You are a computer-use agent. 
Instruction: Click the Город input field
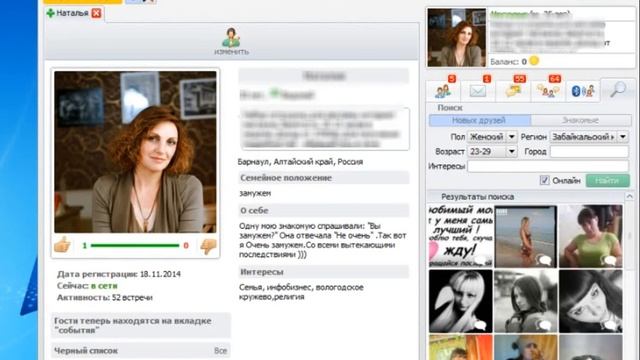click(x=589, y=151)
